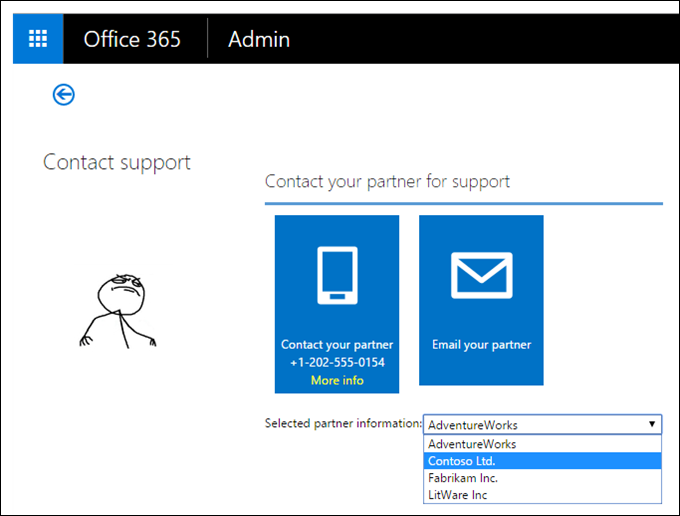
Task: Click the Office 365 header title
Action: tap(132, 39)
